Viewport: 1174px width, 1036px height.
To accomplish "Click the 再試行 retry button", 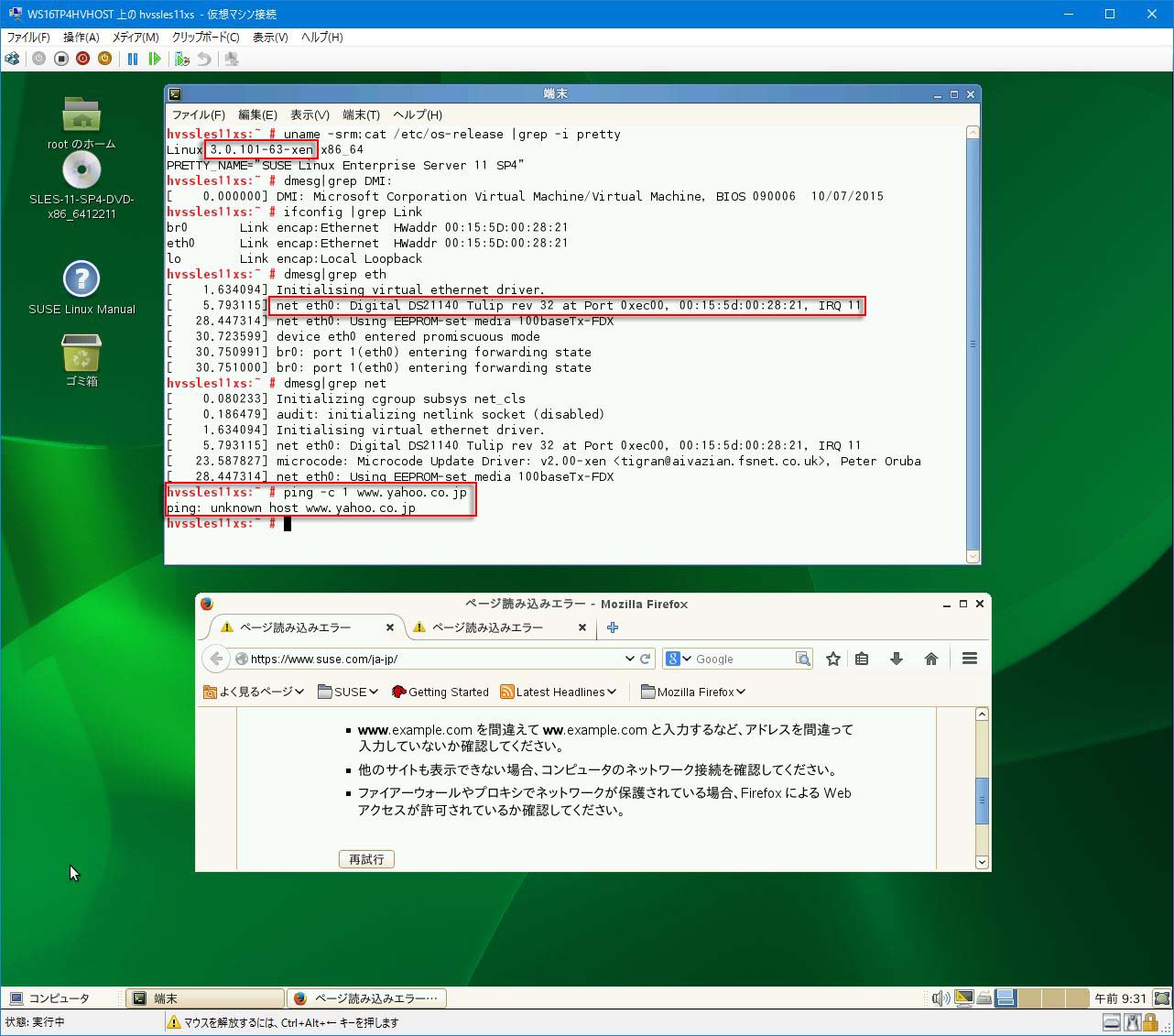I will tap(366, 859).
